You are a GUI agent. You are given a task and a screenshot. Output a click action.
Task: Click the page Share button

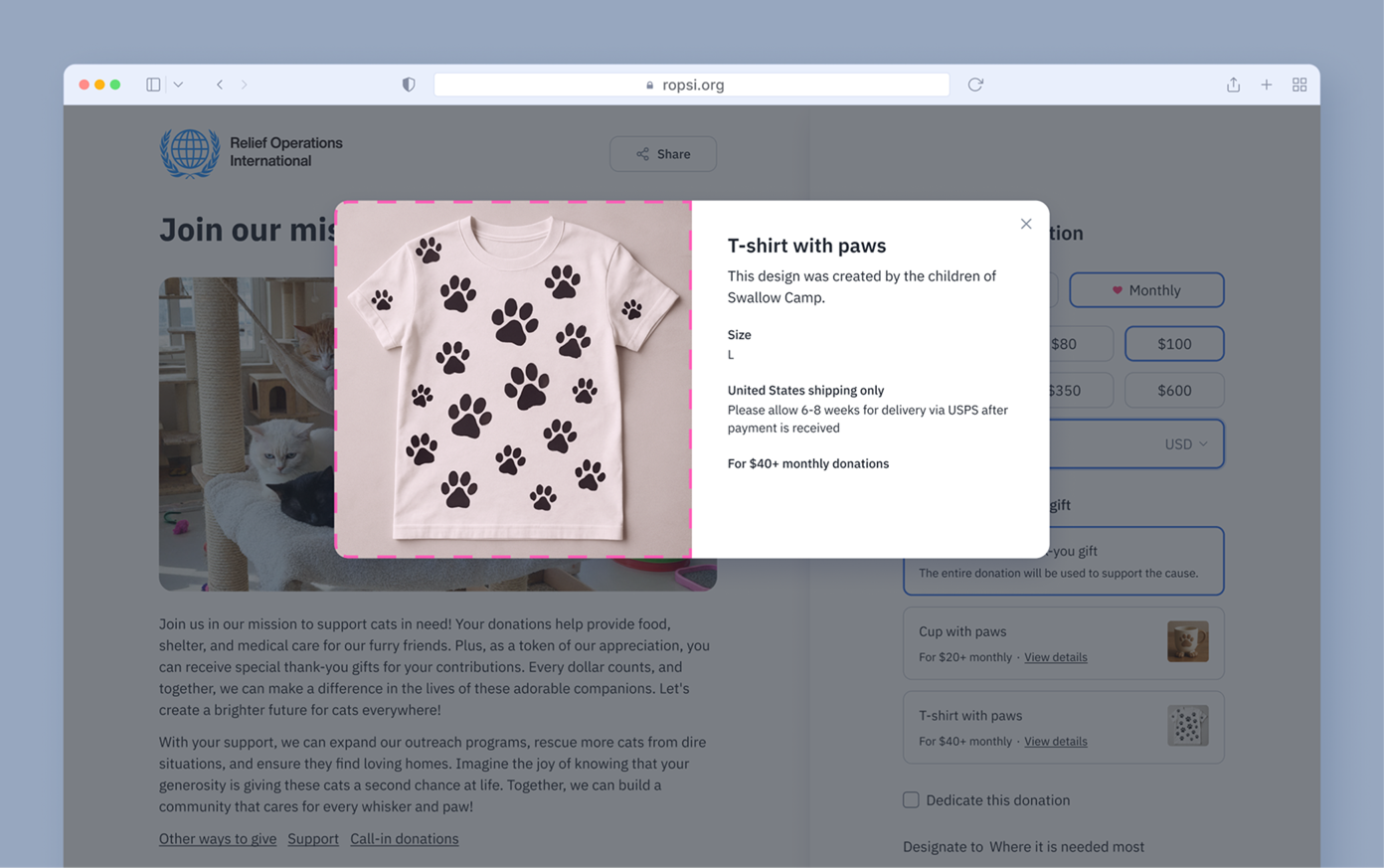[663, 154]
